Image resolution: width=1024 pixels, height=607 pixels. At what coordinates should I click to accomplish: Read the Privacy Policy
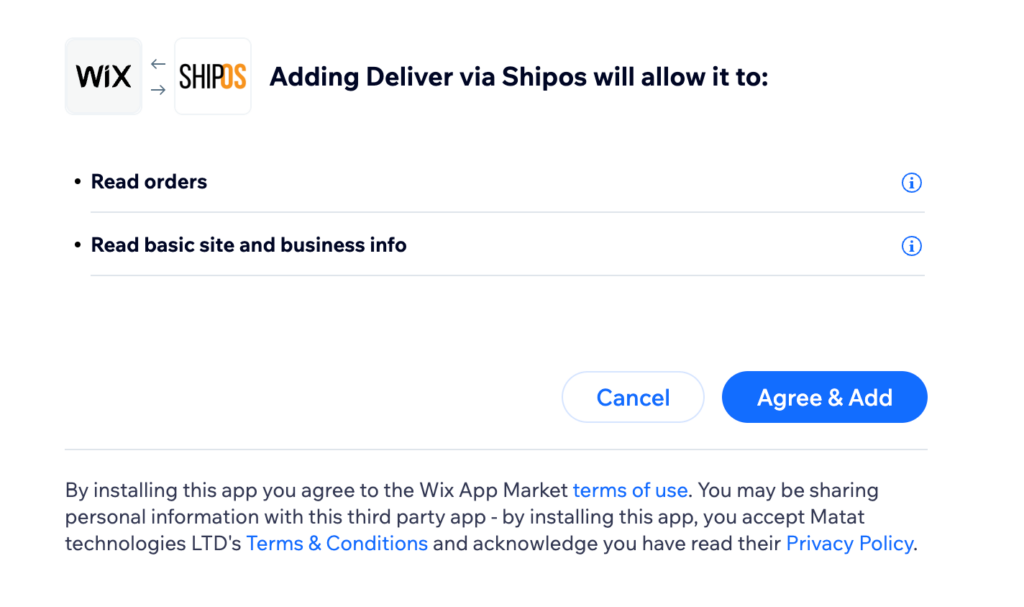[x=848, y=543]
